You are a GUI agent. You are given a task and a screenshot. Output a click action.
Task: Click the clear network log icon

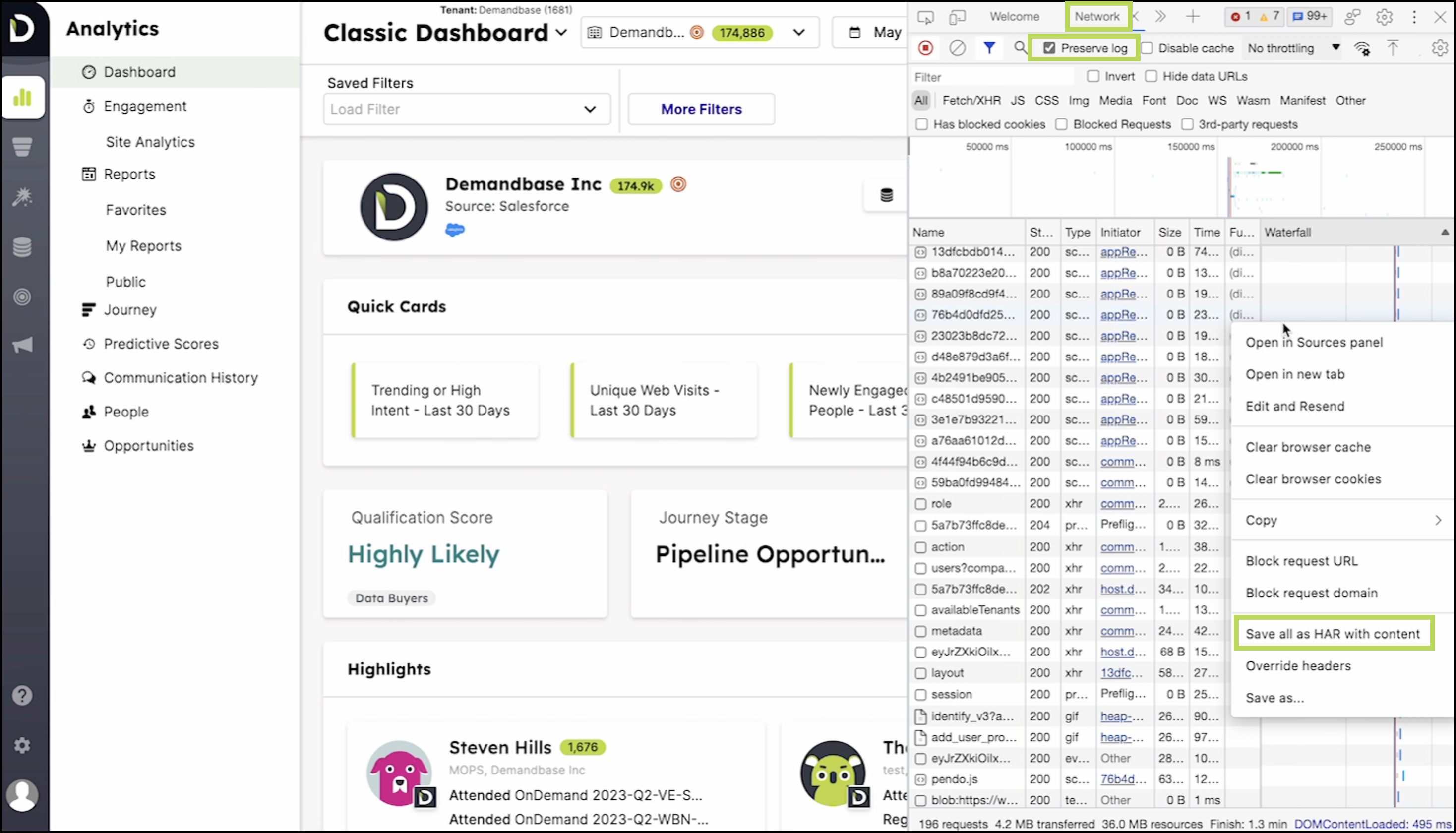(x=957, y=48)
